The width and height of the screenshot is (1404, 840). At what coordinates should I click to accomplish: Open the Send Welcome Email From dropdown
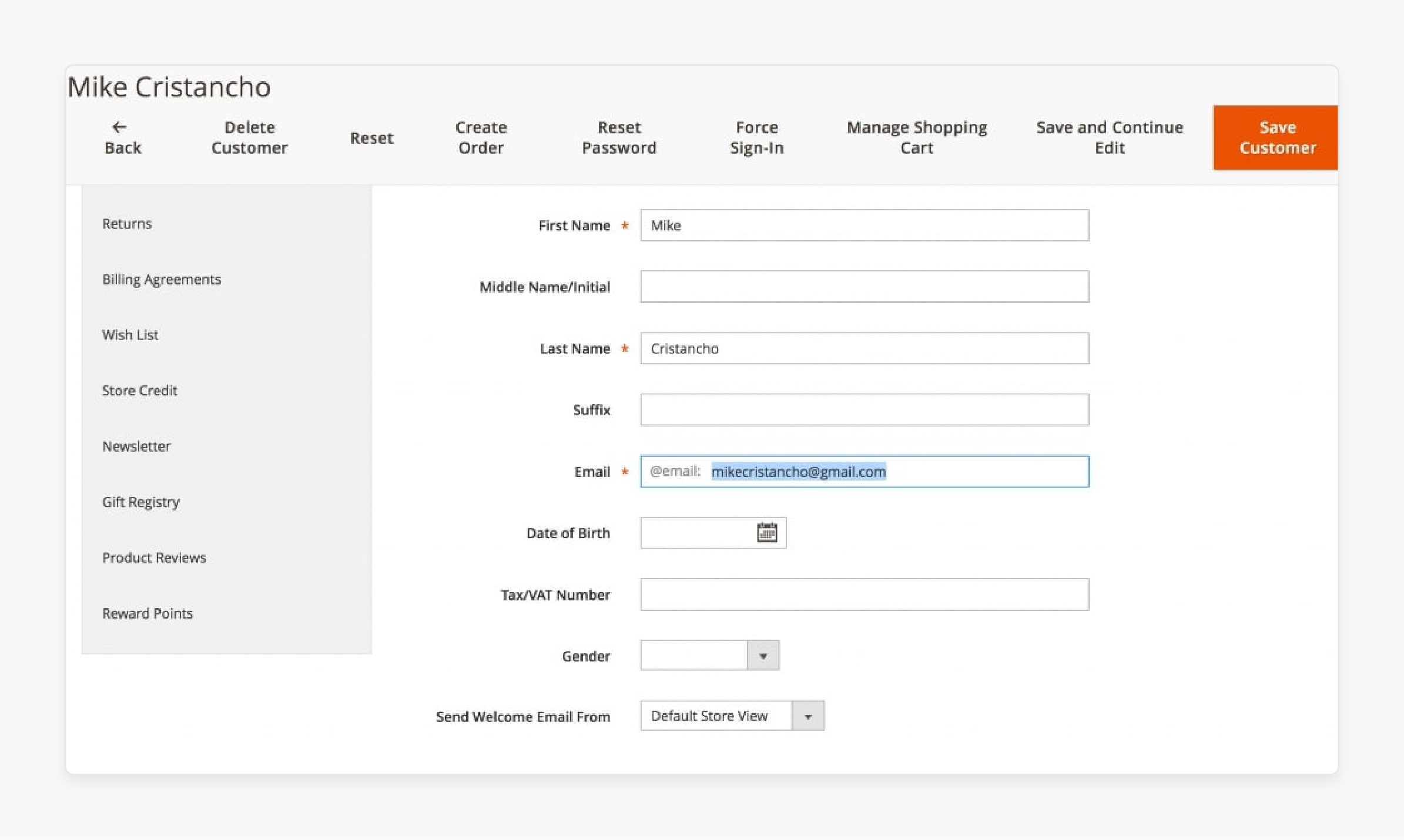[732, 716]
